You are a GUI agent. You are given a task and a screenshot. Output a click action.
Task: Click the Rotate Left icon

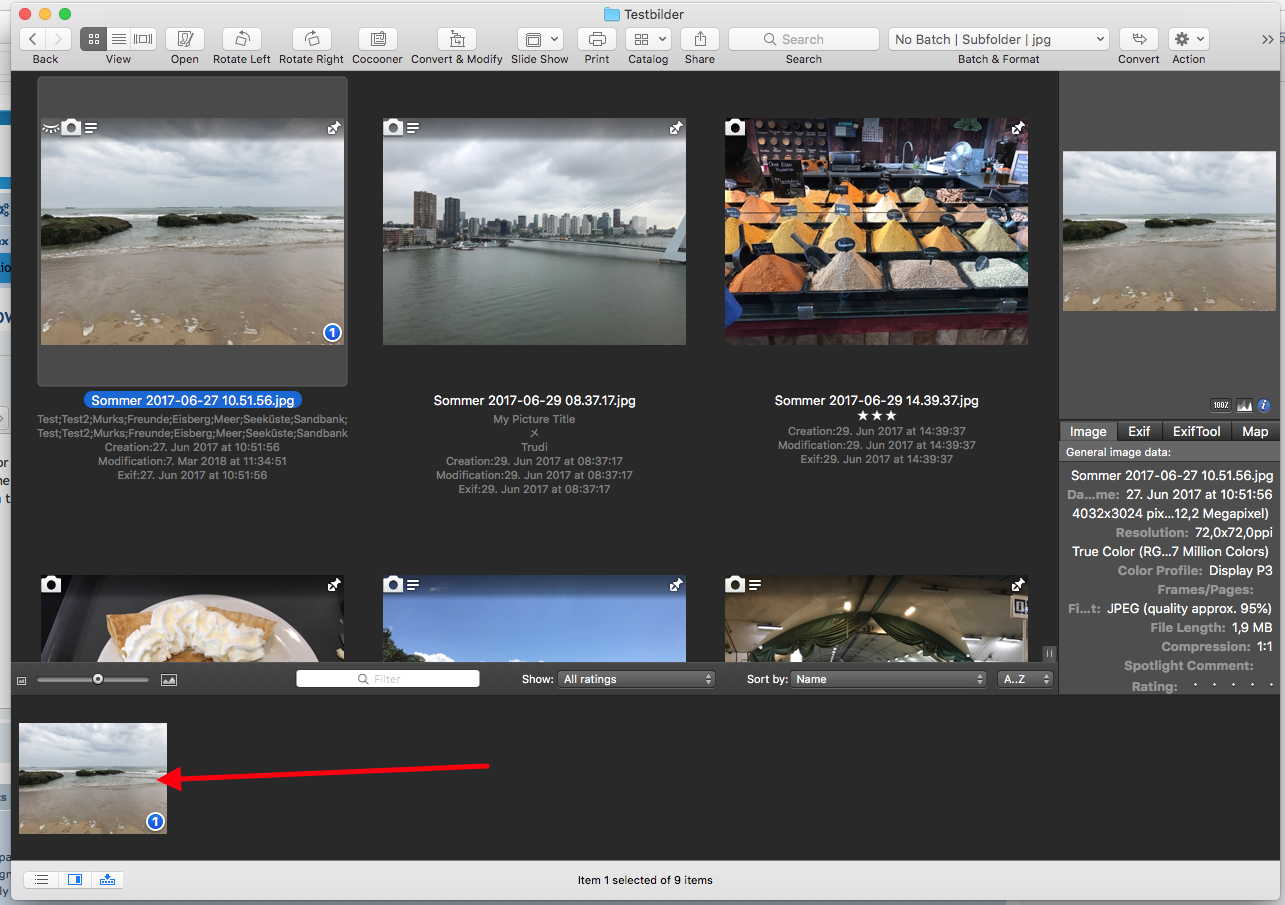coord(242,39)
